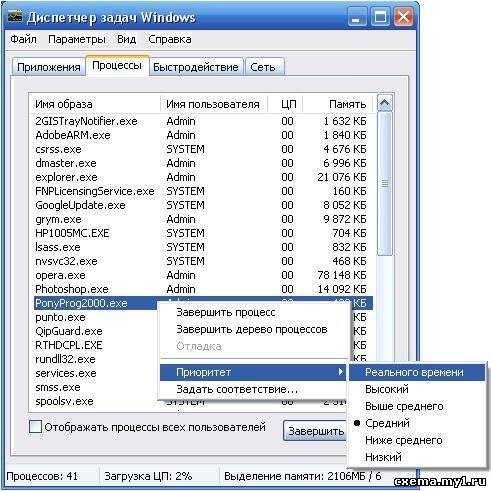Screen dimensions: 491x491
Task: Choose Завершить процесс in context menu
Action: coord(226,312)
